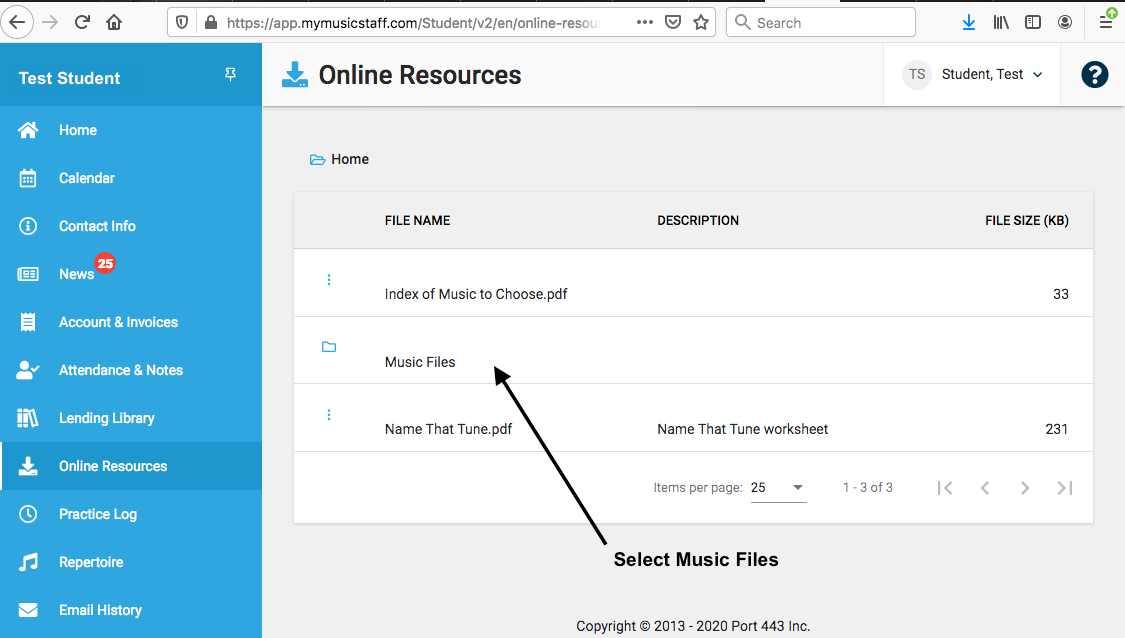
Task: Click the Name That Tune worksheet description
Action: click(743, 429)
